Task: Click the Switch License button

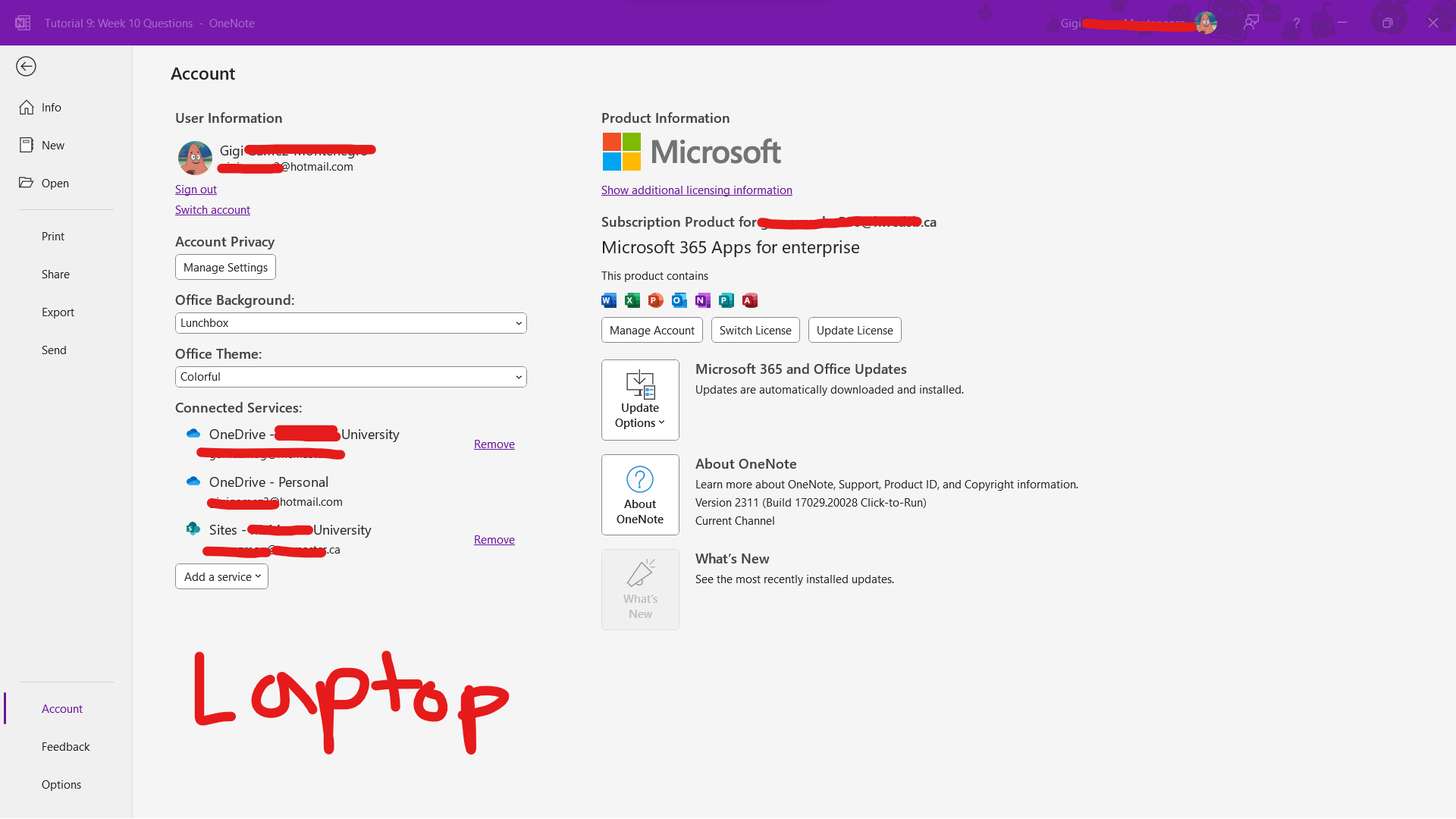Action: coord(755,331)
